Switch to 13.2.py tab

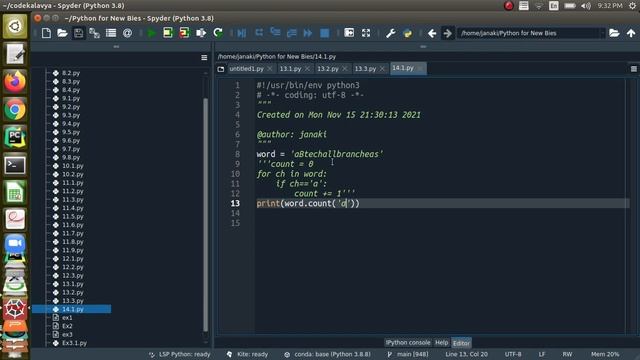click(x=328, y=69)
